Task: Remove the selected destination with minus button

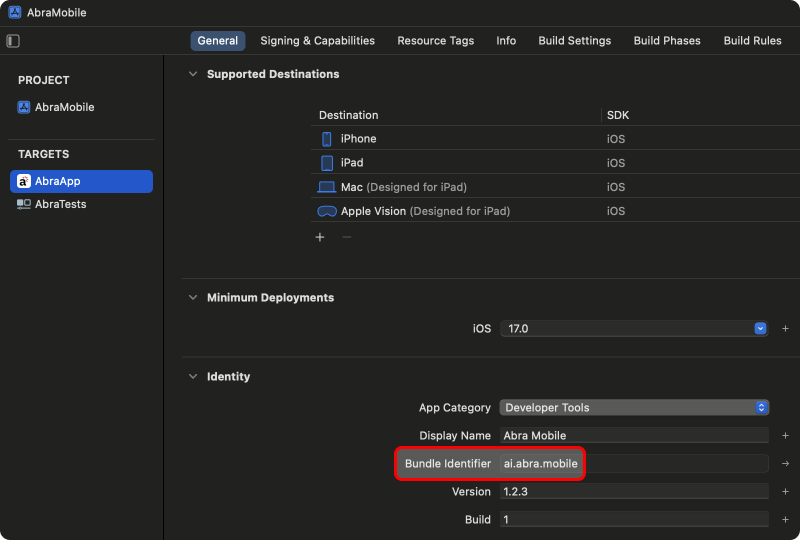Action: (346, 237)
